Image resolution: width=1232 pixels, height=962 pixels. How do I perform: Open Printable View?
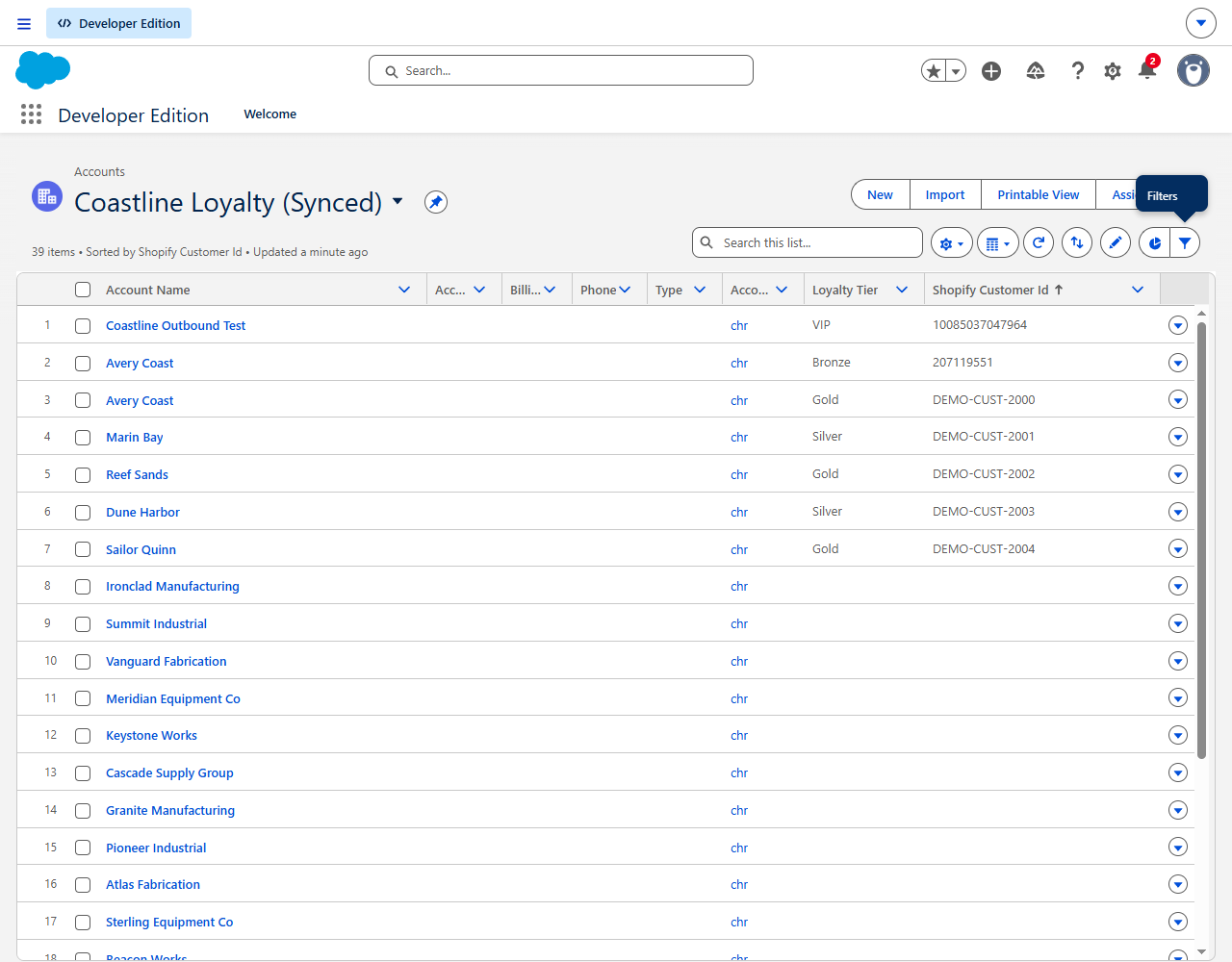(1039, 194)
